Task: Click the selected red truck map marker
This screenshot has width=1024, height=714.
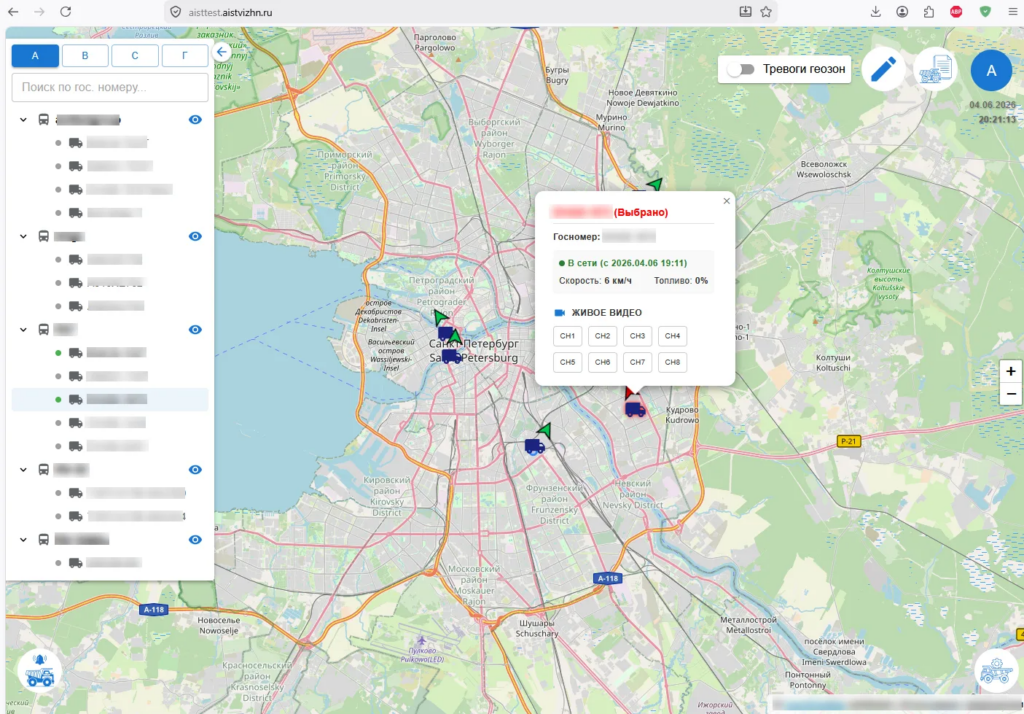Action: (x=635, y=409)
